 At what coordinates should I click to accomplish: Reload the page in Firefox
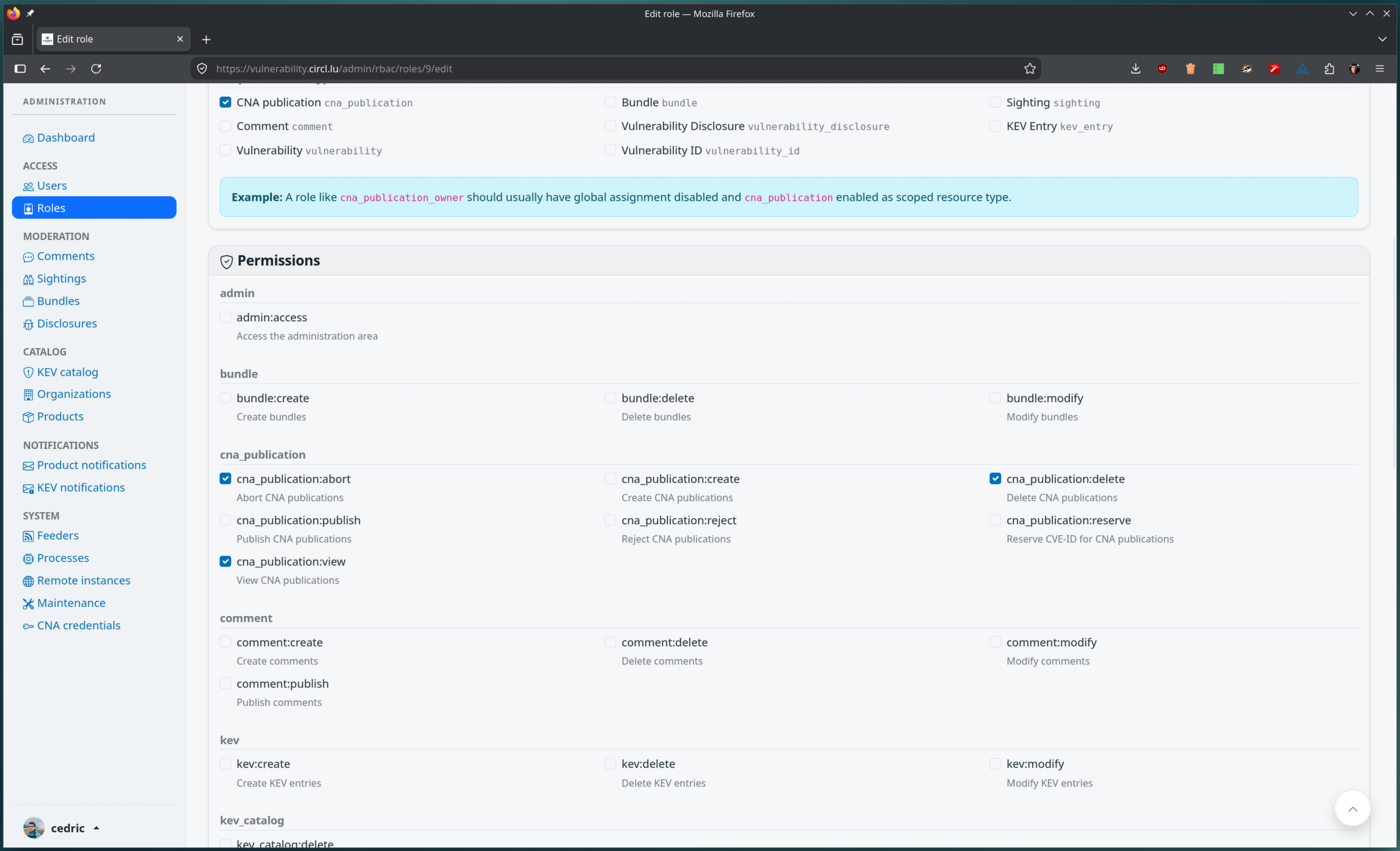click(x=96, y=69)
